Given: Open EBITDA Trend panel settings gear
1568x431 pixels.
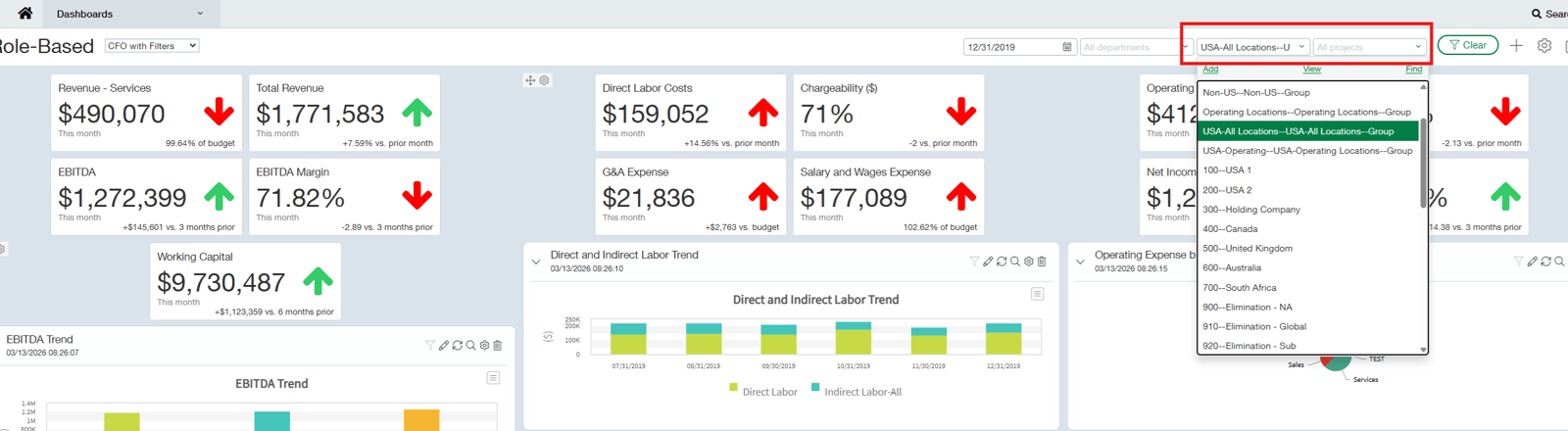Looking at the screenshot, I should 484,346.
